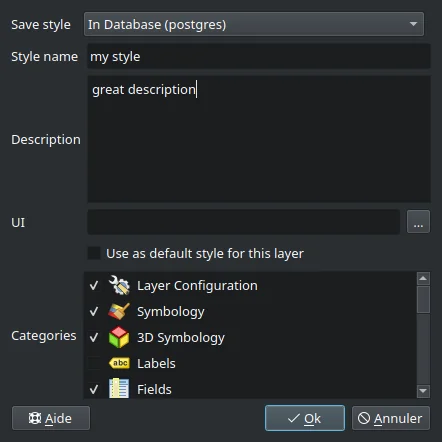Open the Save style dropdown
The width and height of the screenshot is (442, 442).
[254, 24]
